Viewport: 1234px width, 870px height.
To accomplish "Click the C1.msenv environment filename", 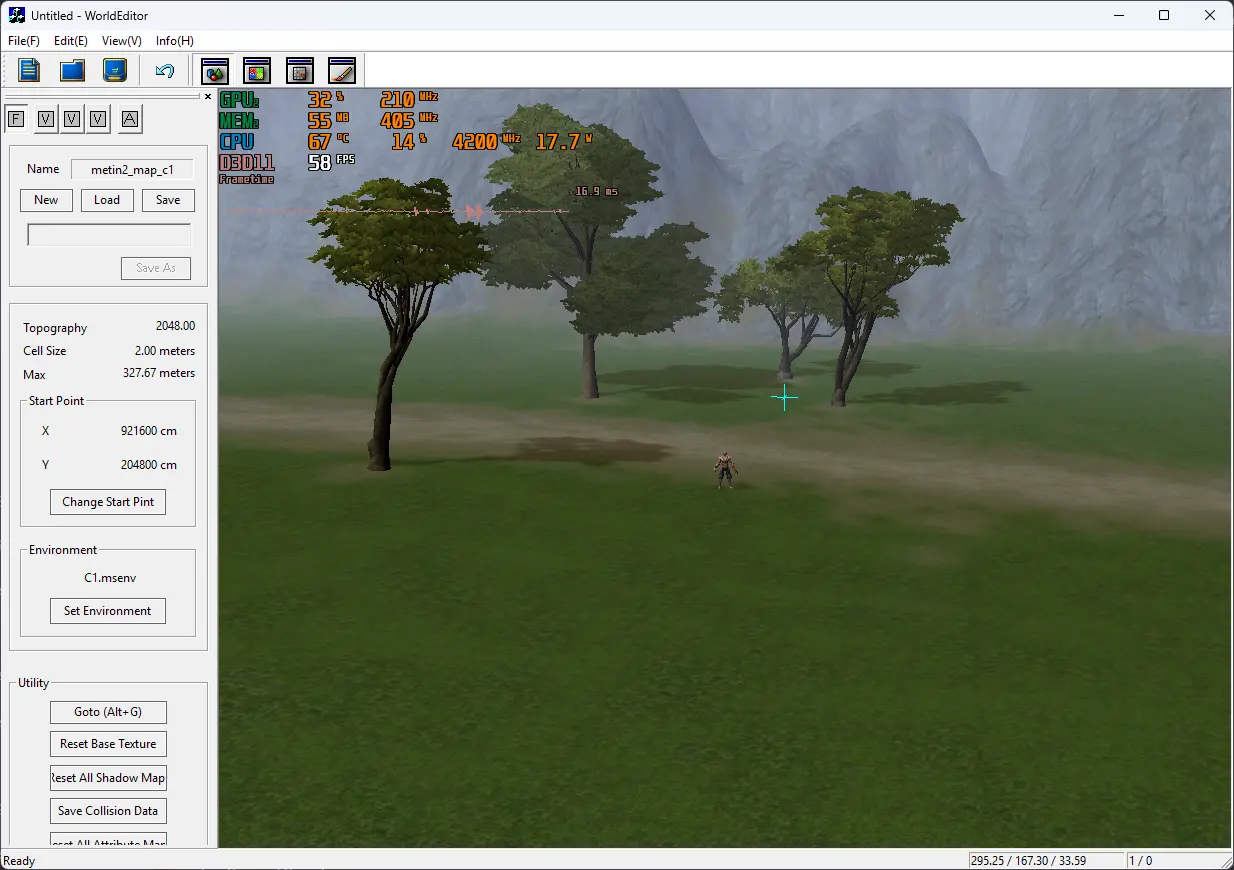I will point(108,578).
